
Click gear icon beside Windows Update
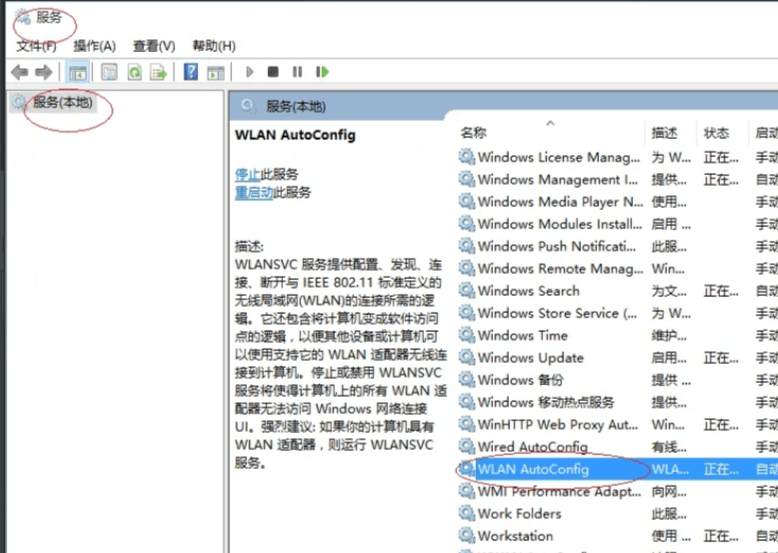coord(466,357)
